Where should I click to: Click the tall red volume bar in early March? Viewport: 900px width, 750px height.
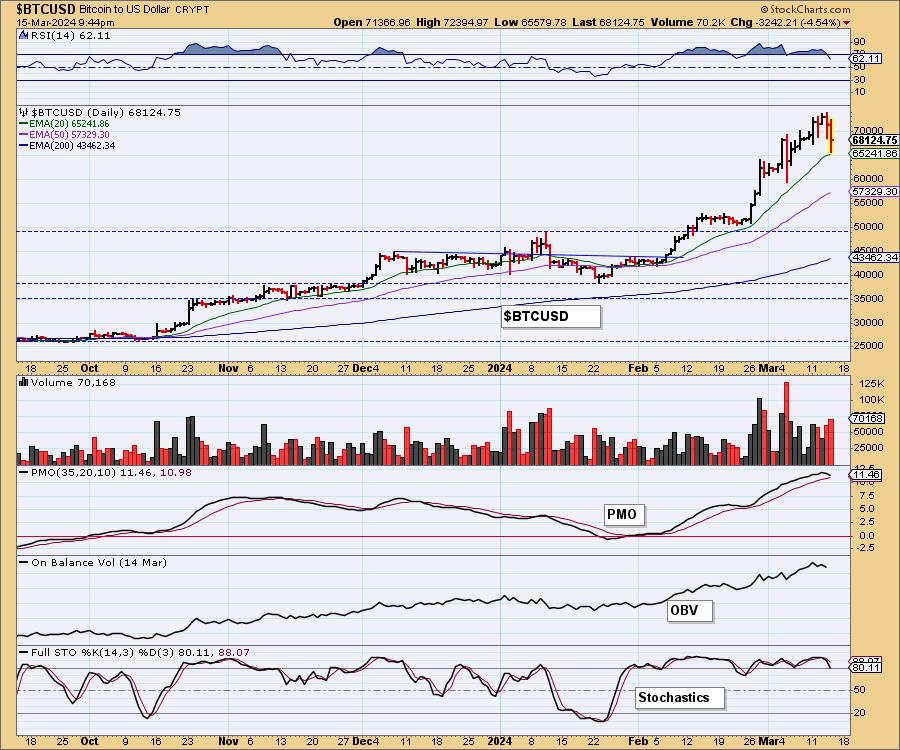[x=786, y=423]
